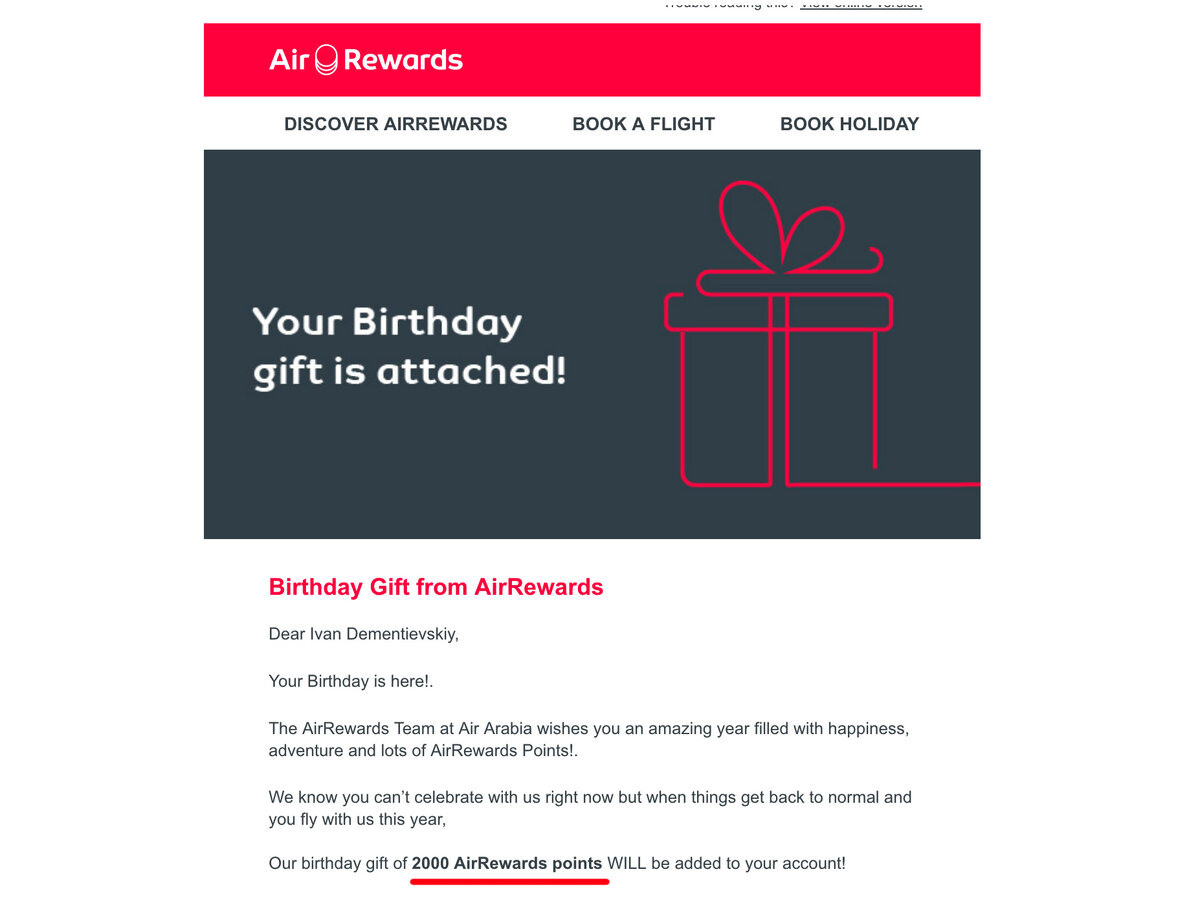Select the 'Birthday Gift from AirRewards' heading

(436, 587)
